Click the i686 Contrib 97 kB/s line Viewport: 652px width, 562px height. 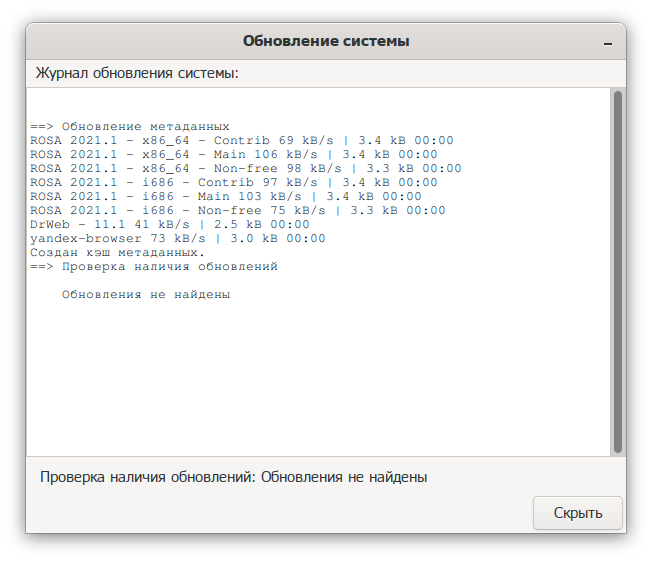pos(234,182)
